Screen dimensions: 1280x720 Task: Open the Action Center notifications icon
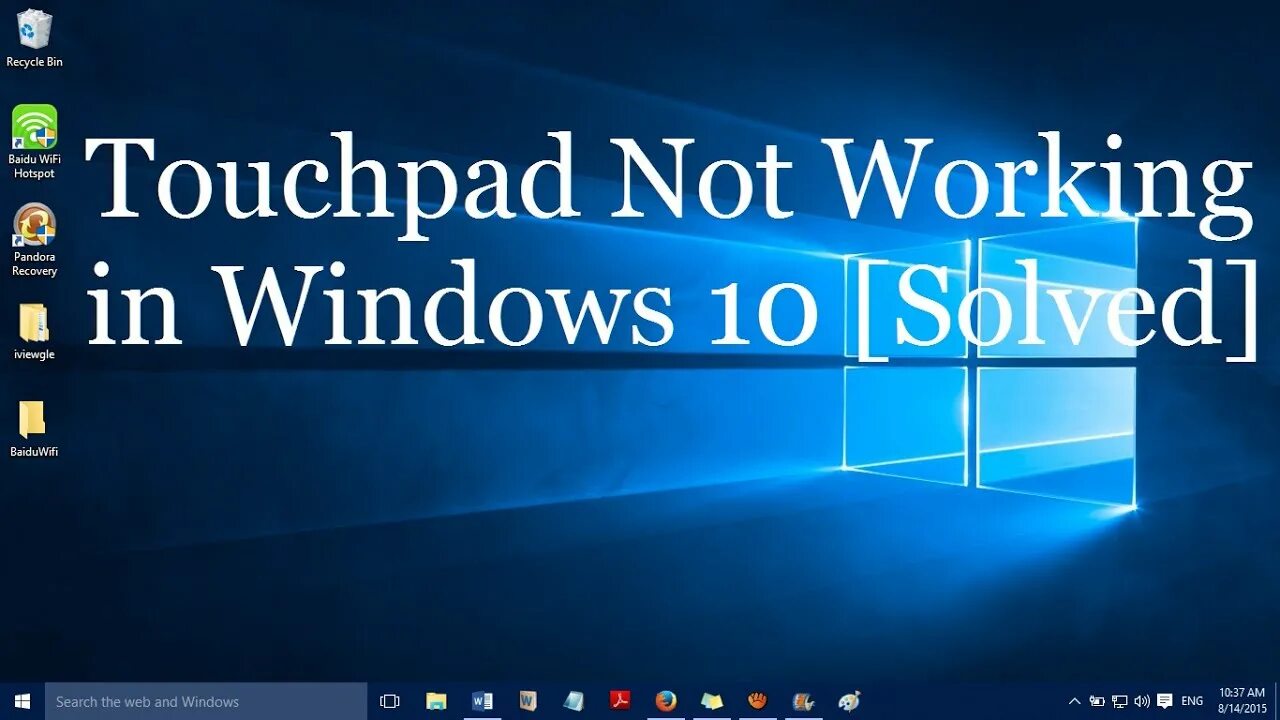[1164, 701]
